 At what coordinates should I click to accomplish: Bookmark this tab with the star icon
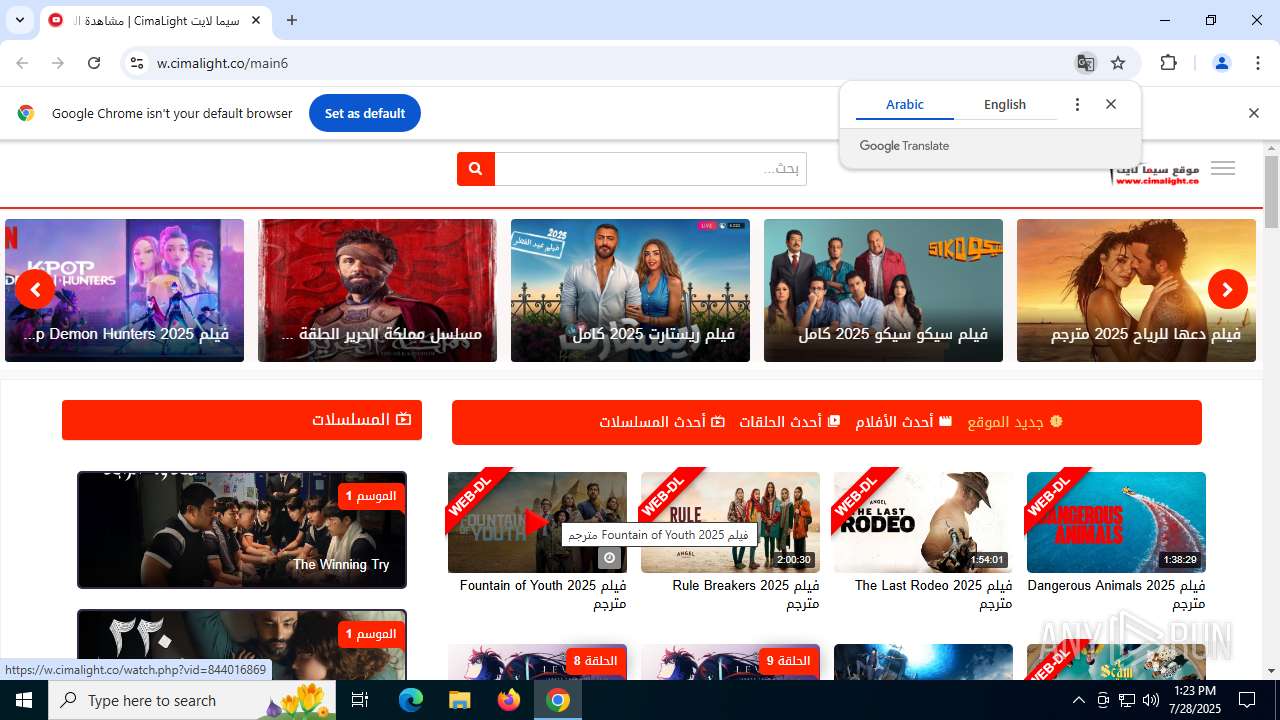pyautogui.click(x=1118, y=63)
